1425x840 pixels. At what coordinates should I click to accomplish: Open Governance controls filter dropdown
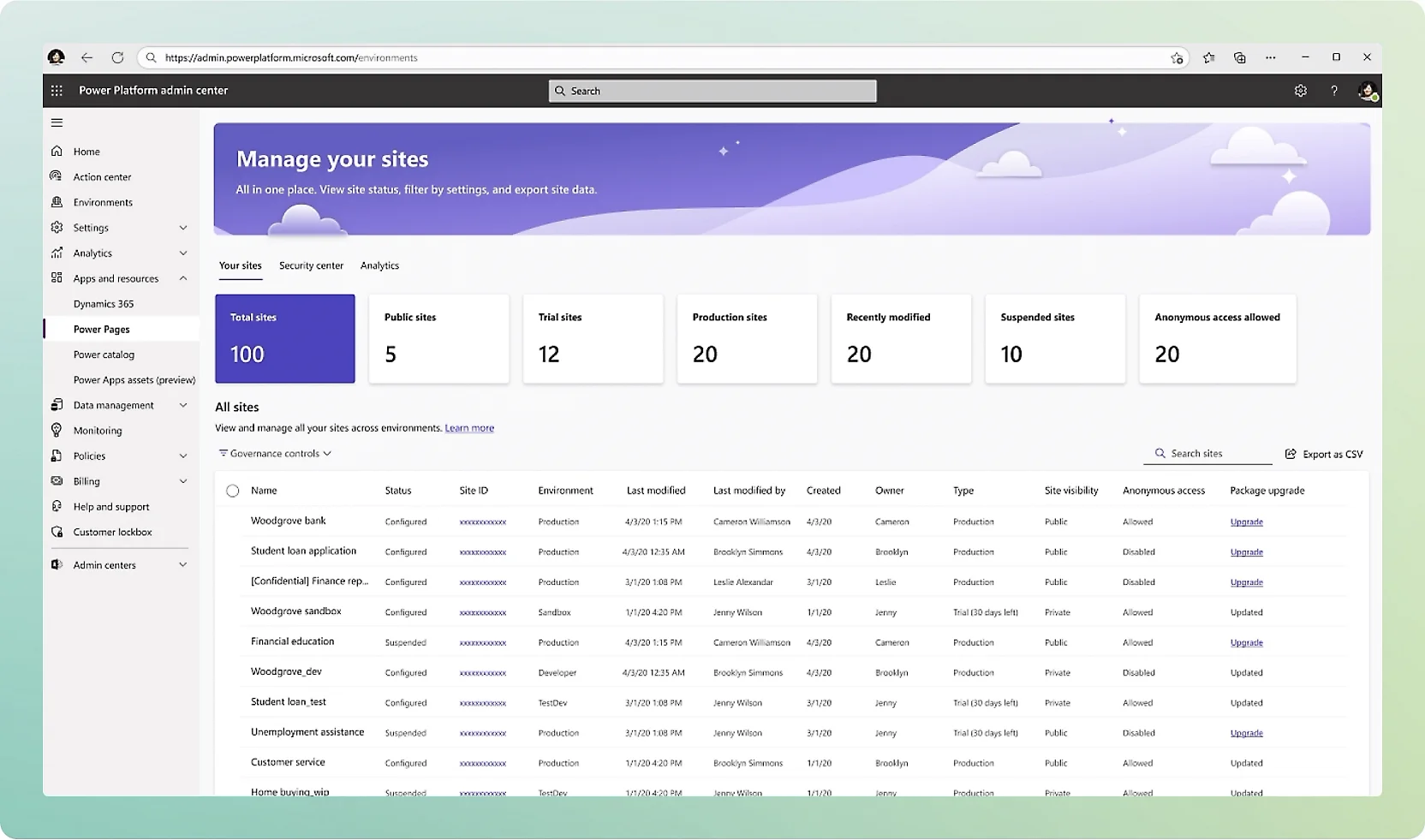(275, 453)
